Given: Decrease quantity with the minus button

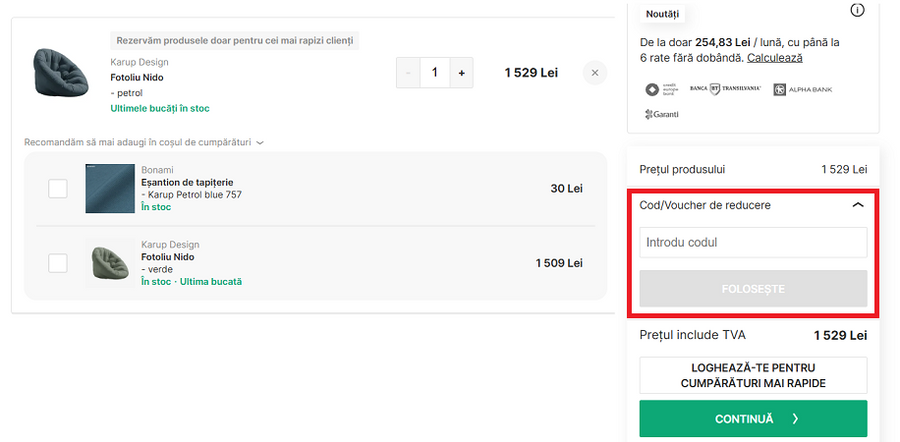Looking at the screenshot, I should point(409,73).
